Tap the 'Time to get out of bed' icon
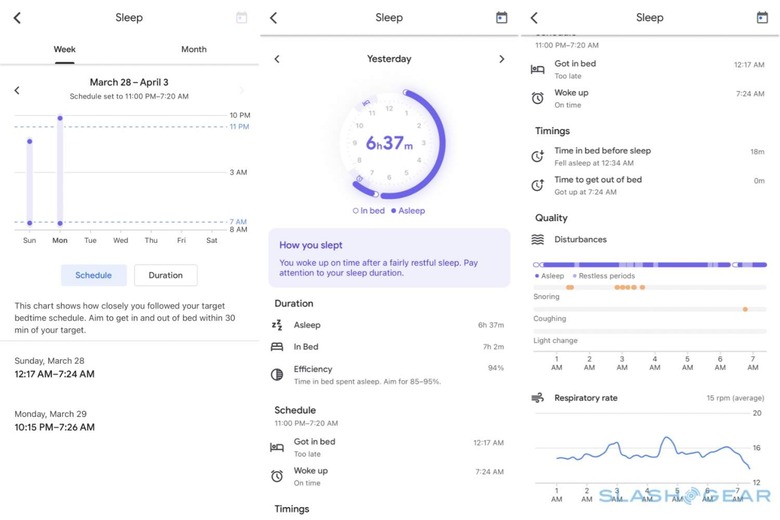The height and width of the screenshot is (520, 780). coord(538,185)
